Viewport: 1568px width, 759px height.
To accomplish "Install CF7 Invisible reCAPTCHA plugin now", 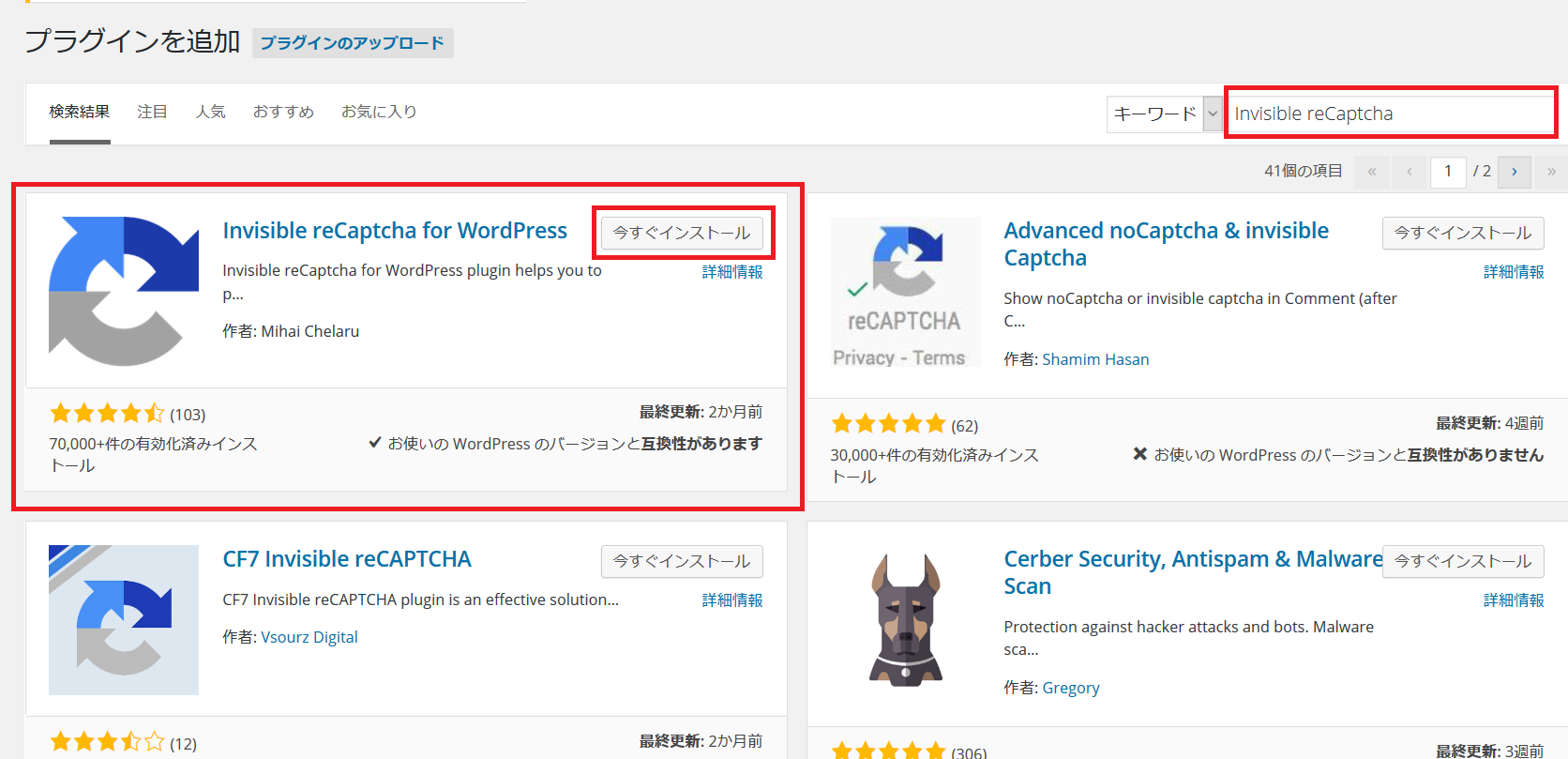I will click(x=682, y=561).
